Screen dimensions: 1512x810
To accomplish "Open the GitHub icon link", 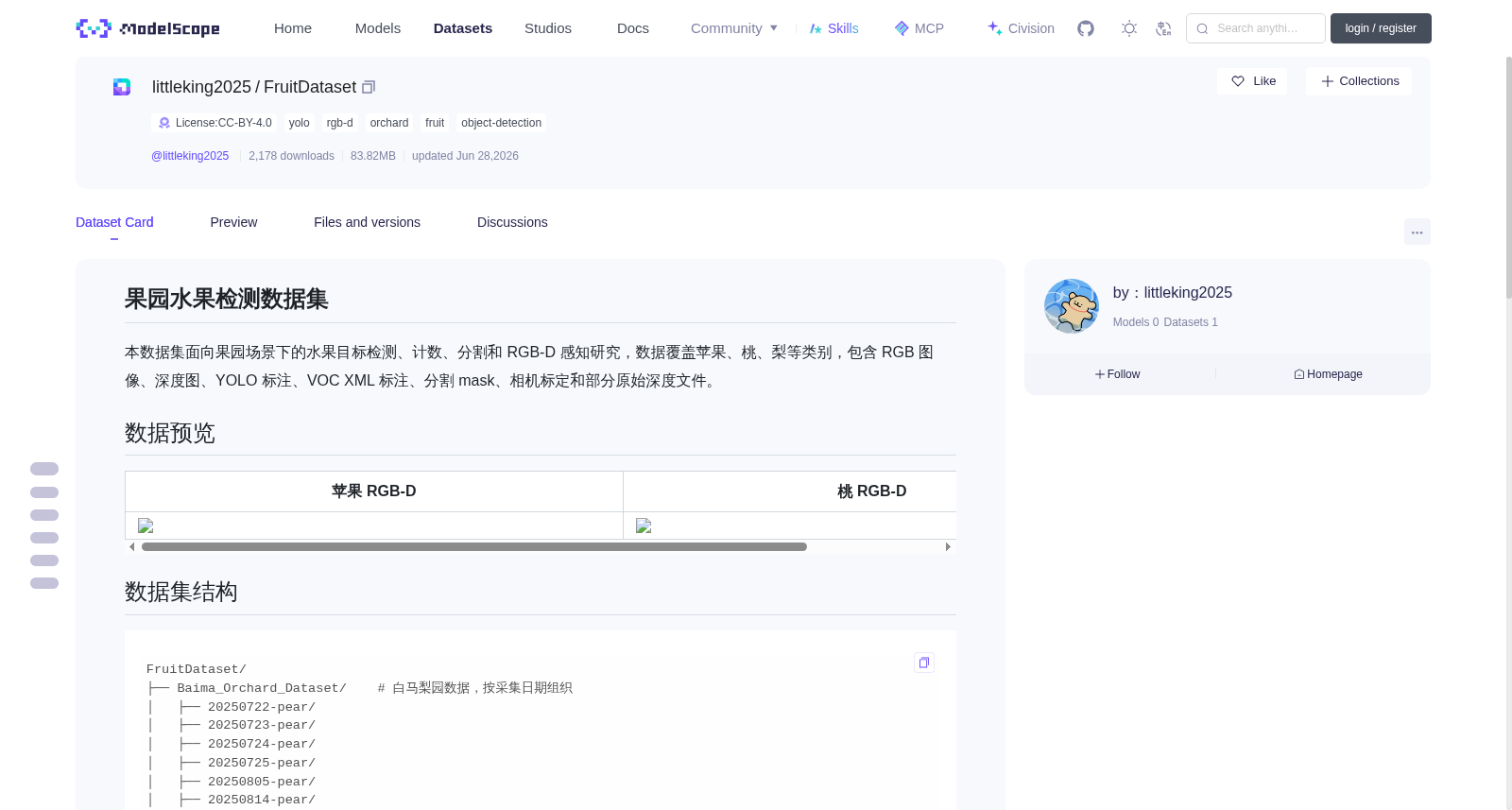I will pos(1086,28).
